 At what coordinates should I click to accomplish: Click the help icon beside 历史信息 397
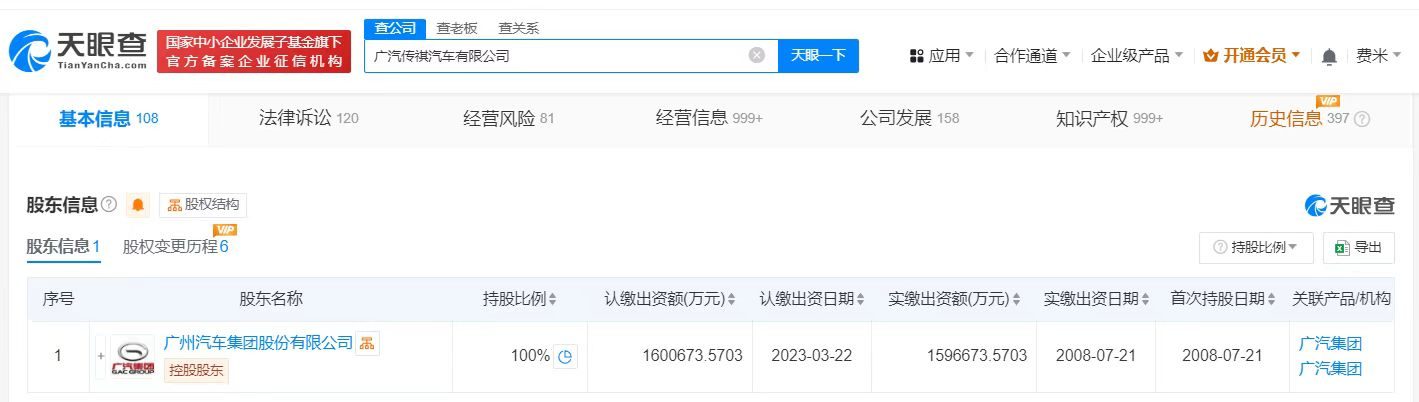coord(1362,119)
